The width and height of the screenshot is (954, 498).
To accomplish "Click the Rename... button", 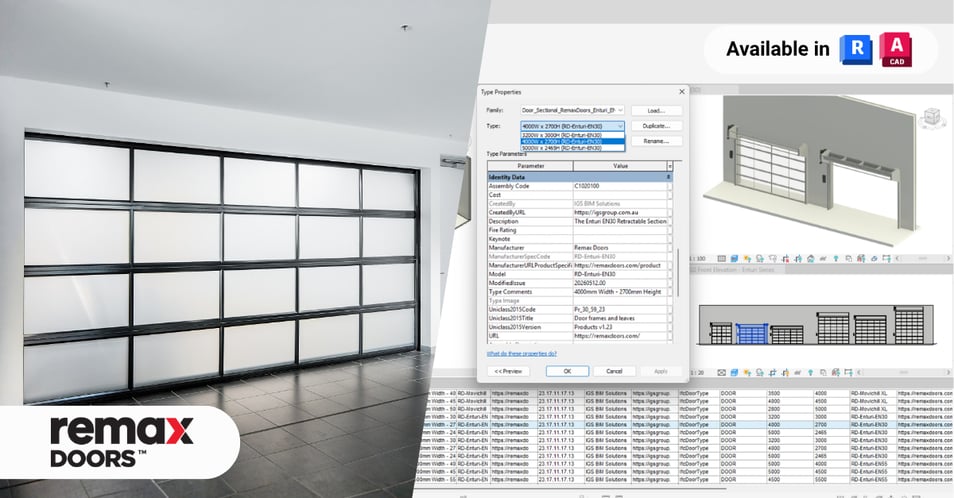I will click(656, 141).
